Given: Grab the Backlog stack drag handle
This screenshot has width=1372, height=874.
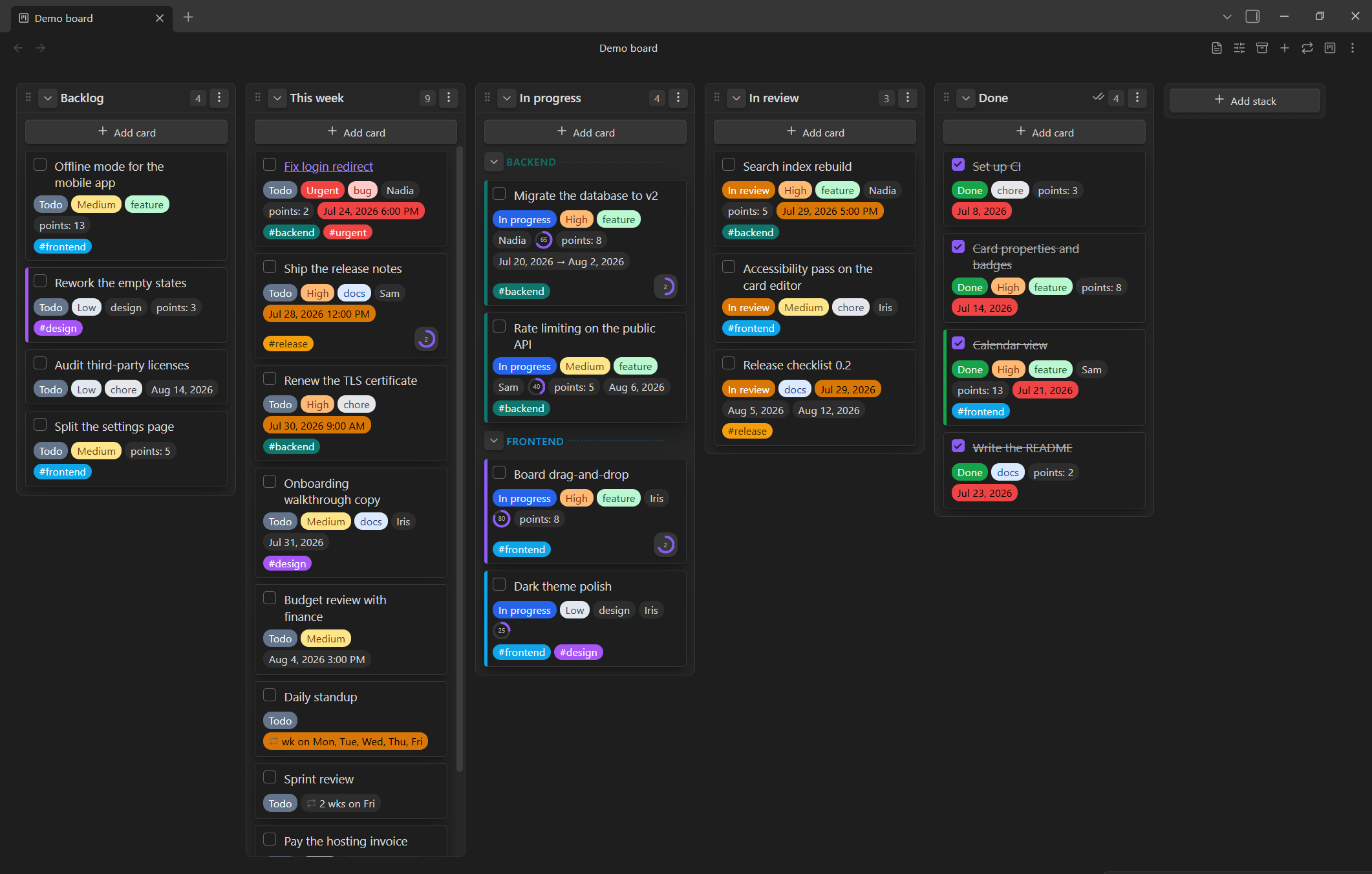Looking at the screenshot, I should (28, 98).
